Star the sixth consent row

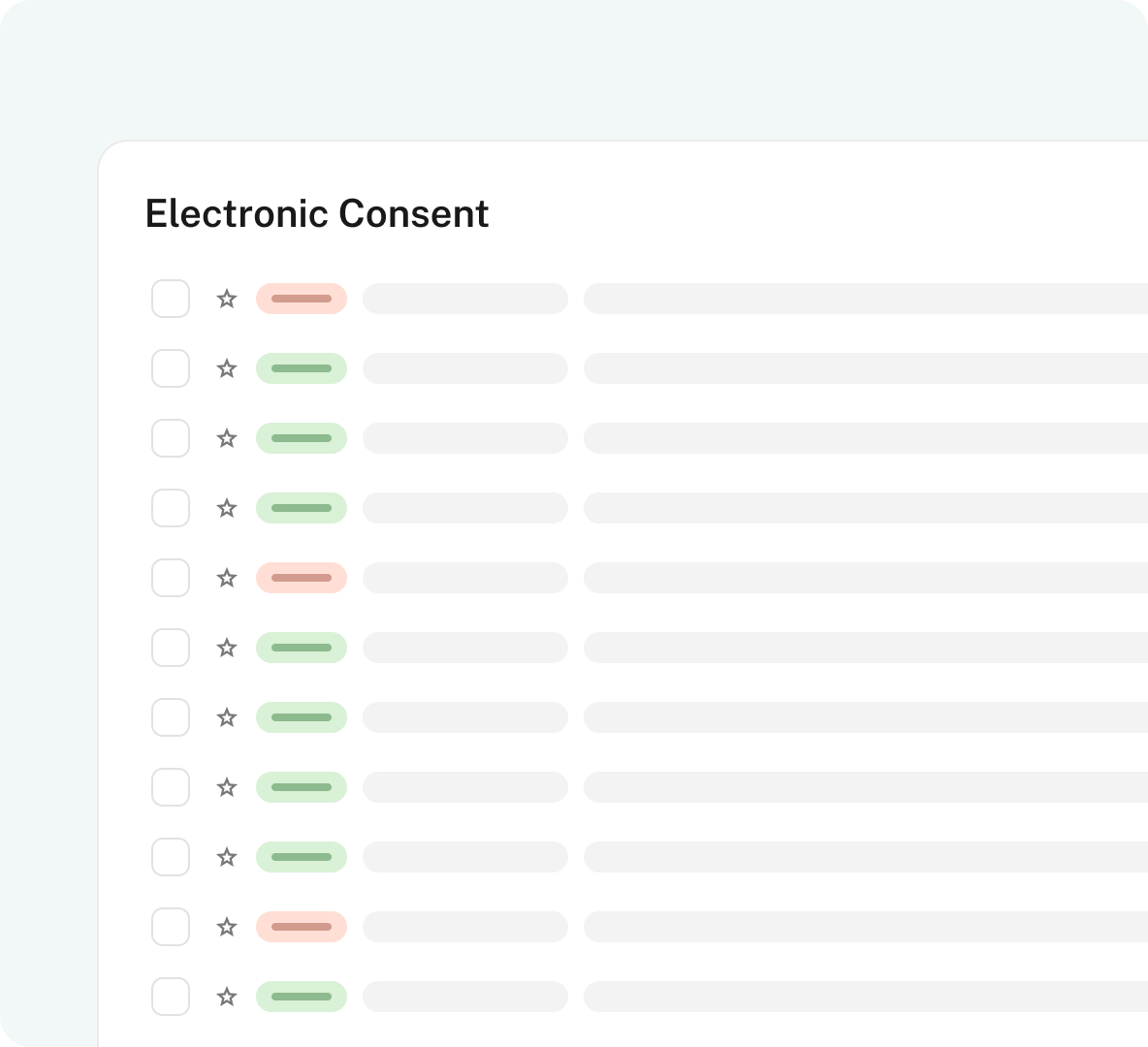[227, 648]
